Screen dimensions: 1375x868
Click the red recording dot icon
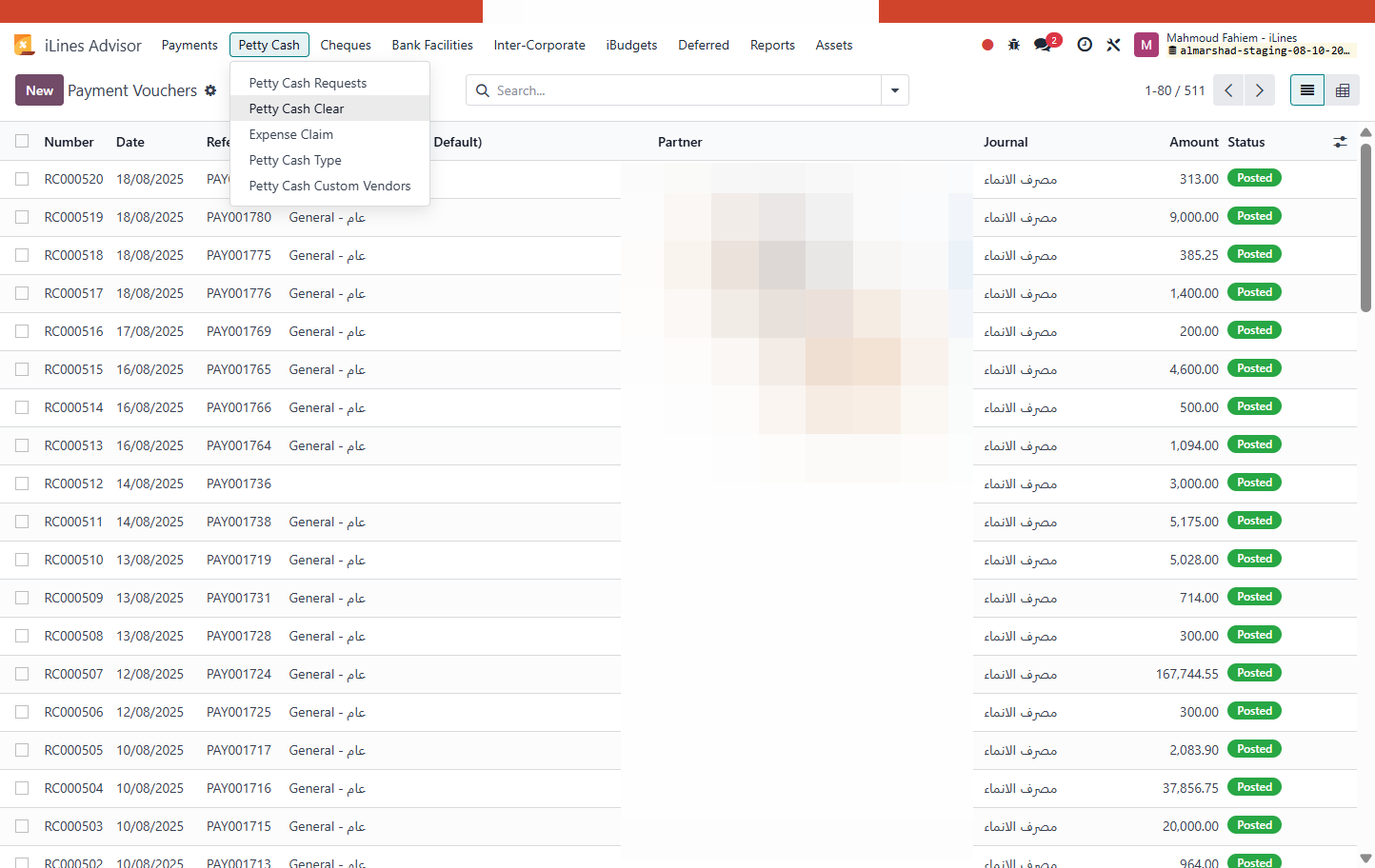[x=987, y=45]
